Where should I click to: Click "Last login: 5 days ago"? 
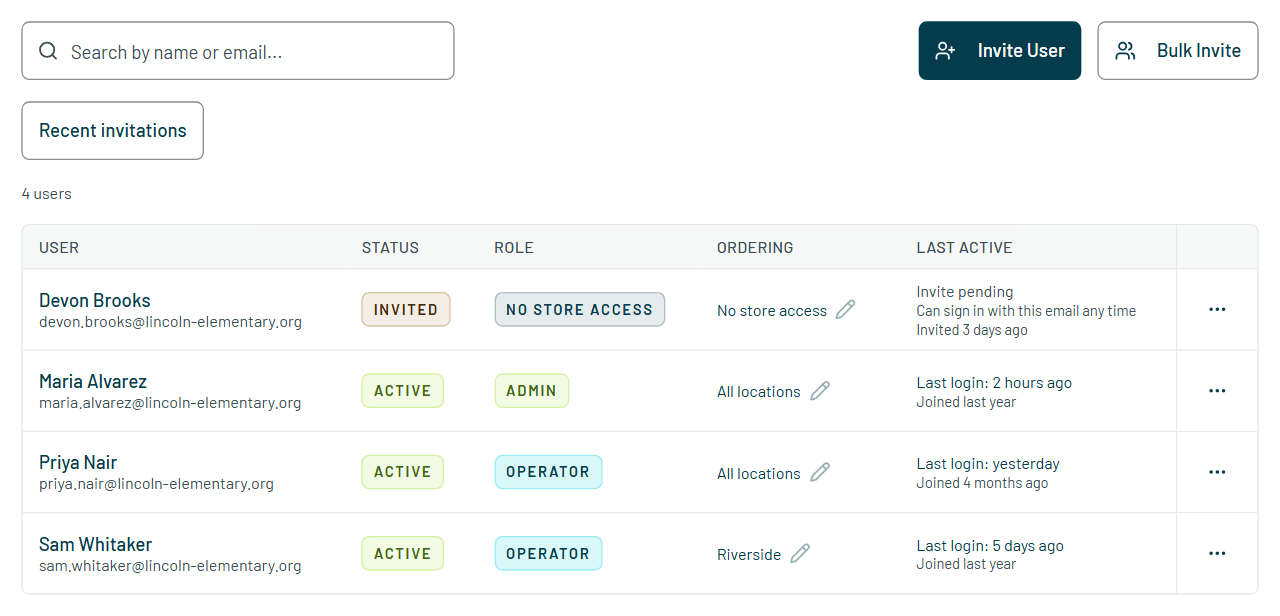(x=990, y=546)
